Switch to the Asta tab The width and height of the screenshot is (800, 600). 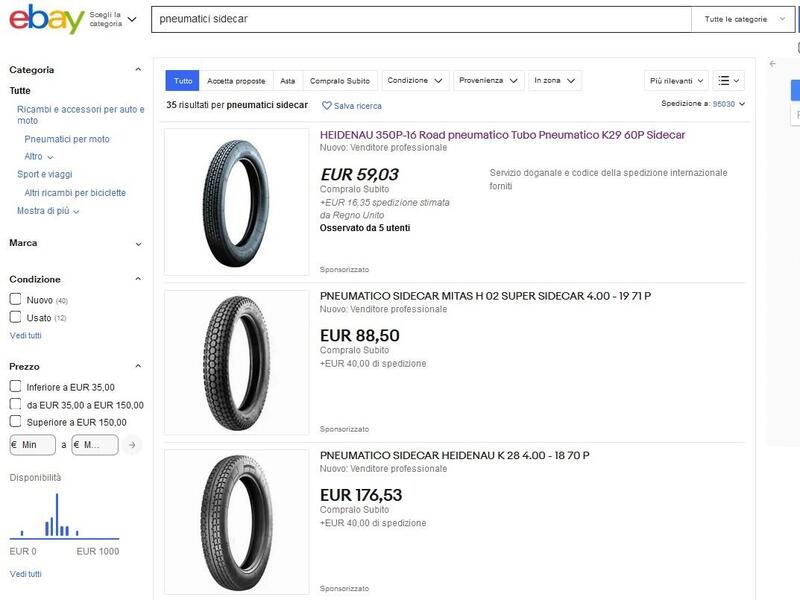coord(287,81)
